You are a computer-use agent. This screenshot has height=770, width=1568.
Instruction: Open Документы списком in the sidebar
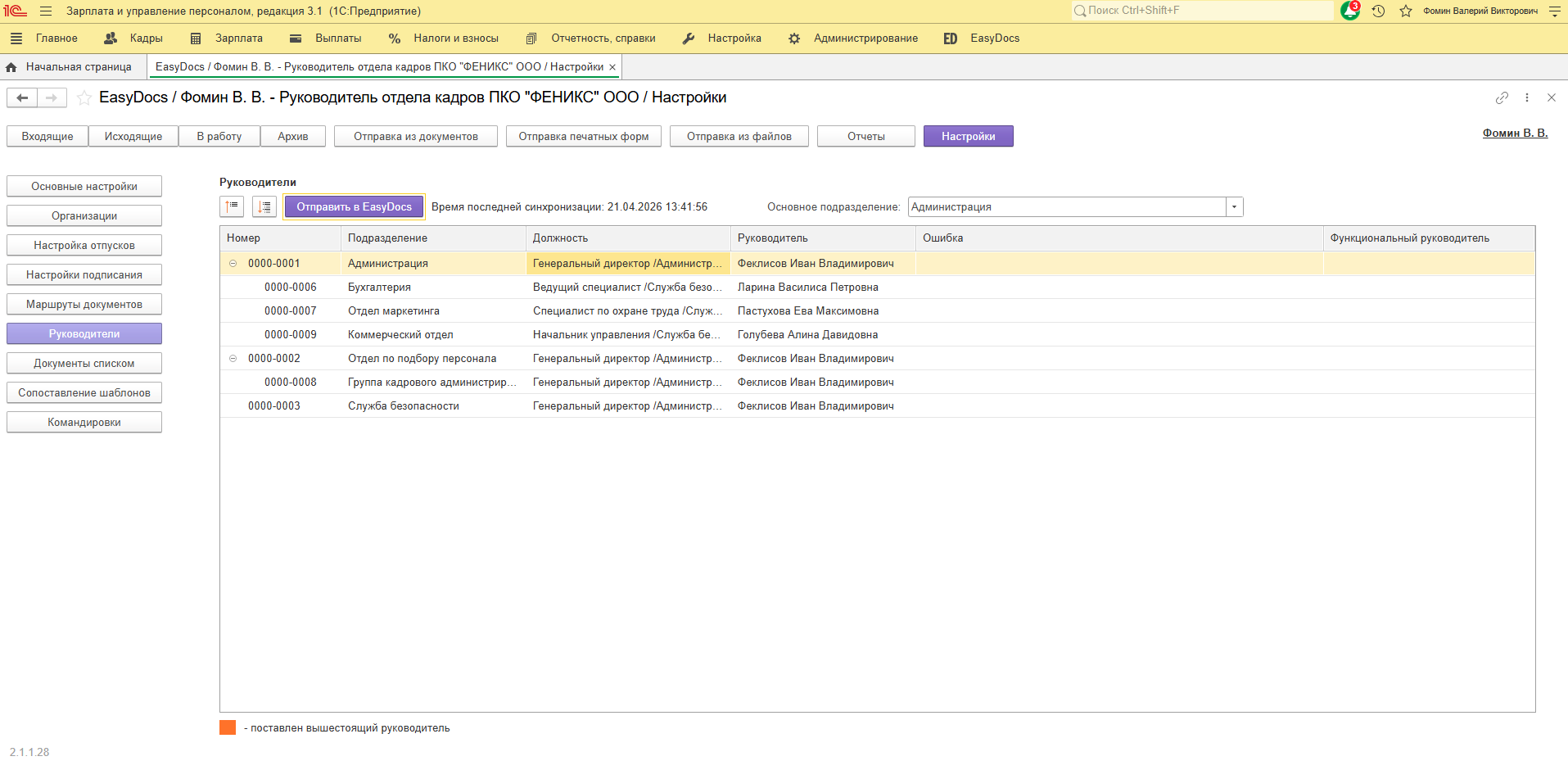coord(84,363)
